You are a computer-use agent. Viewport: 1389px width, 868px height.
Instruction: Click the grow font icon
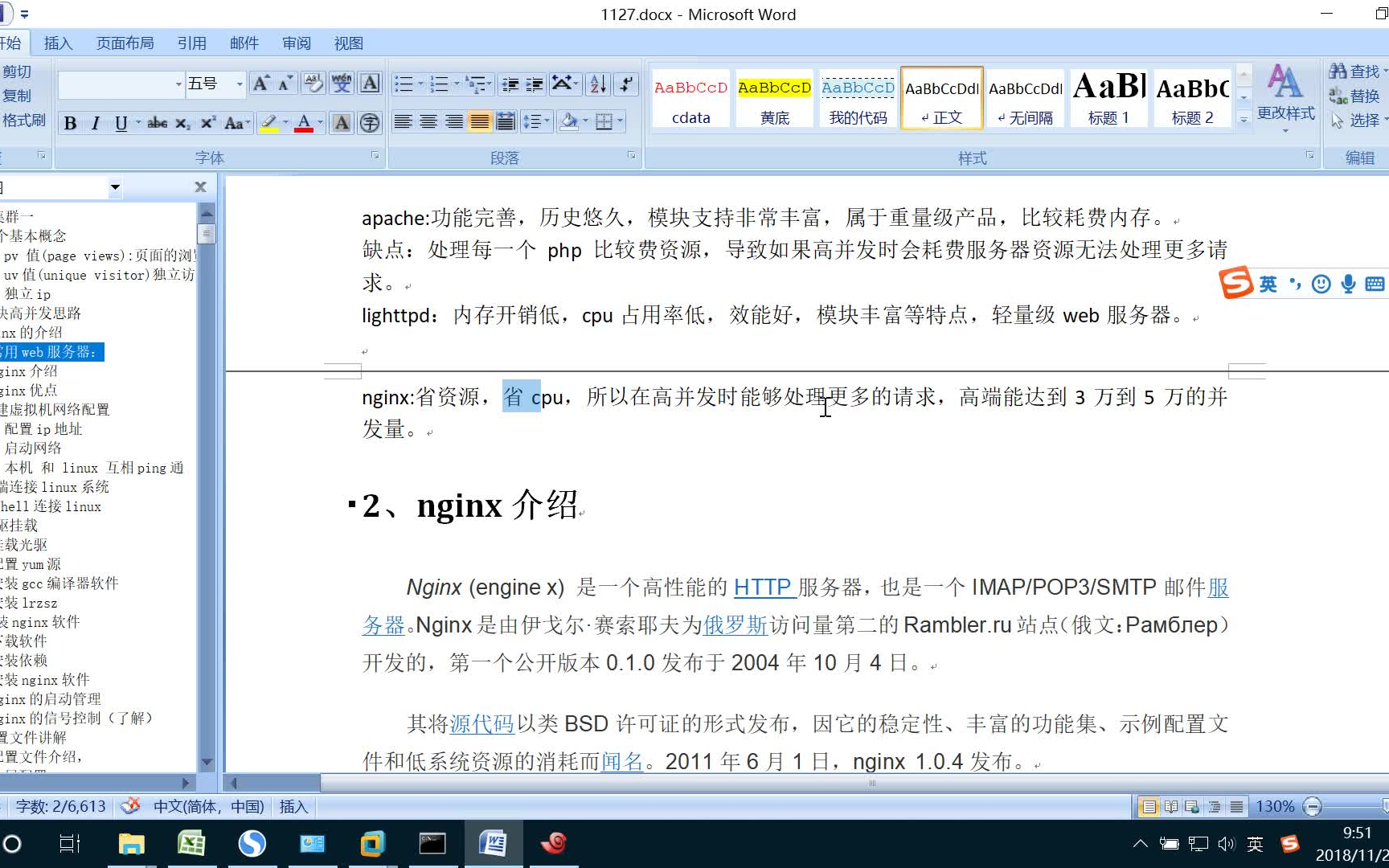tap(261, 84)
